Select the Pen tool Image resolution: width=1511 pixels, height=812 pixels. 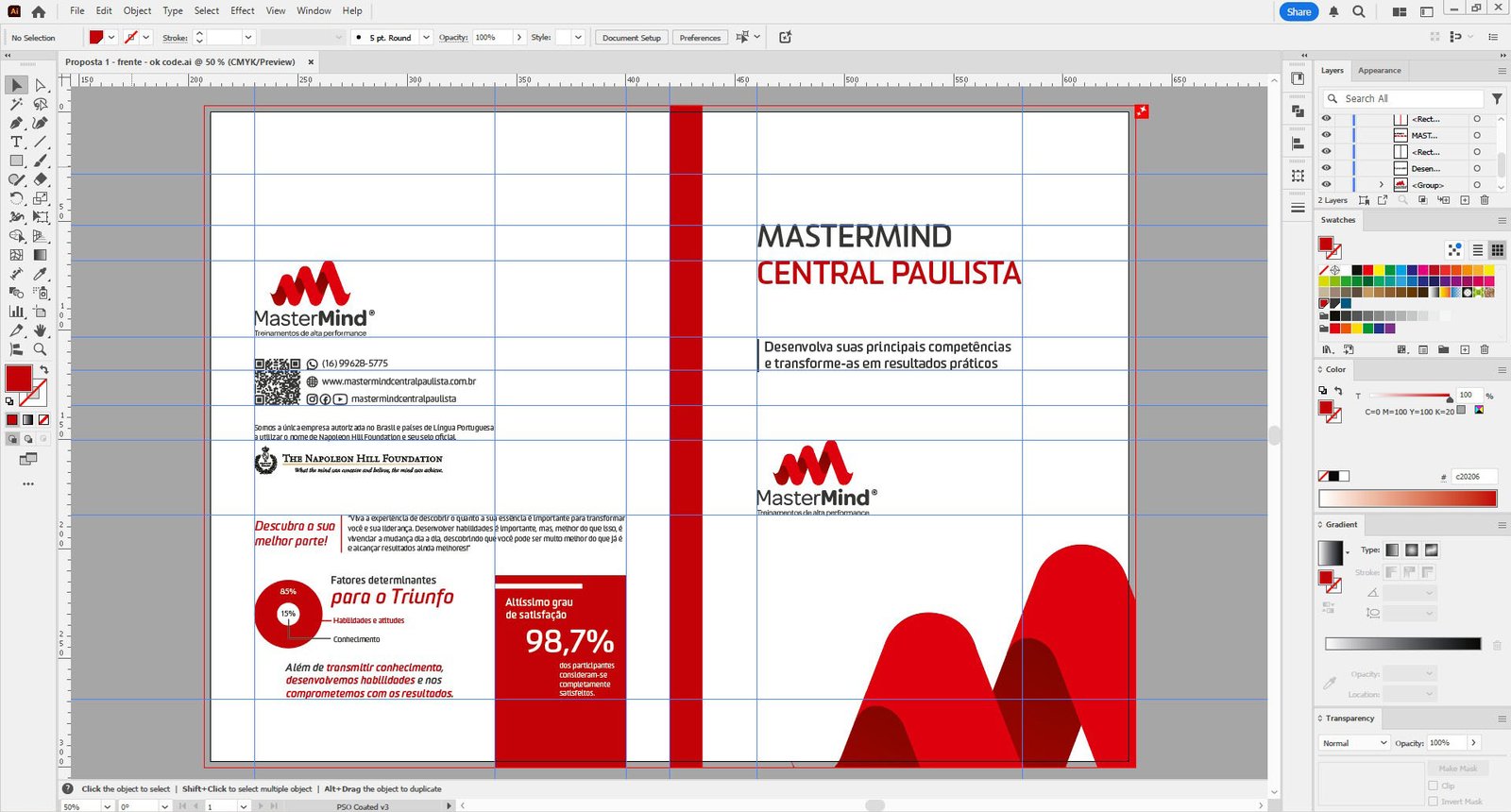[16, 123]
